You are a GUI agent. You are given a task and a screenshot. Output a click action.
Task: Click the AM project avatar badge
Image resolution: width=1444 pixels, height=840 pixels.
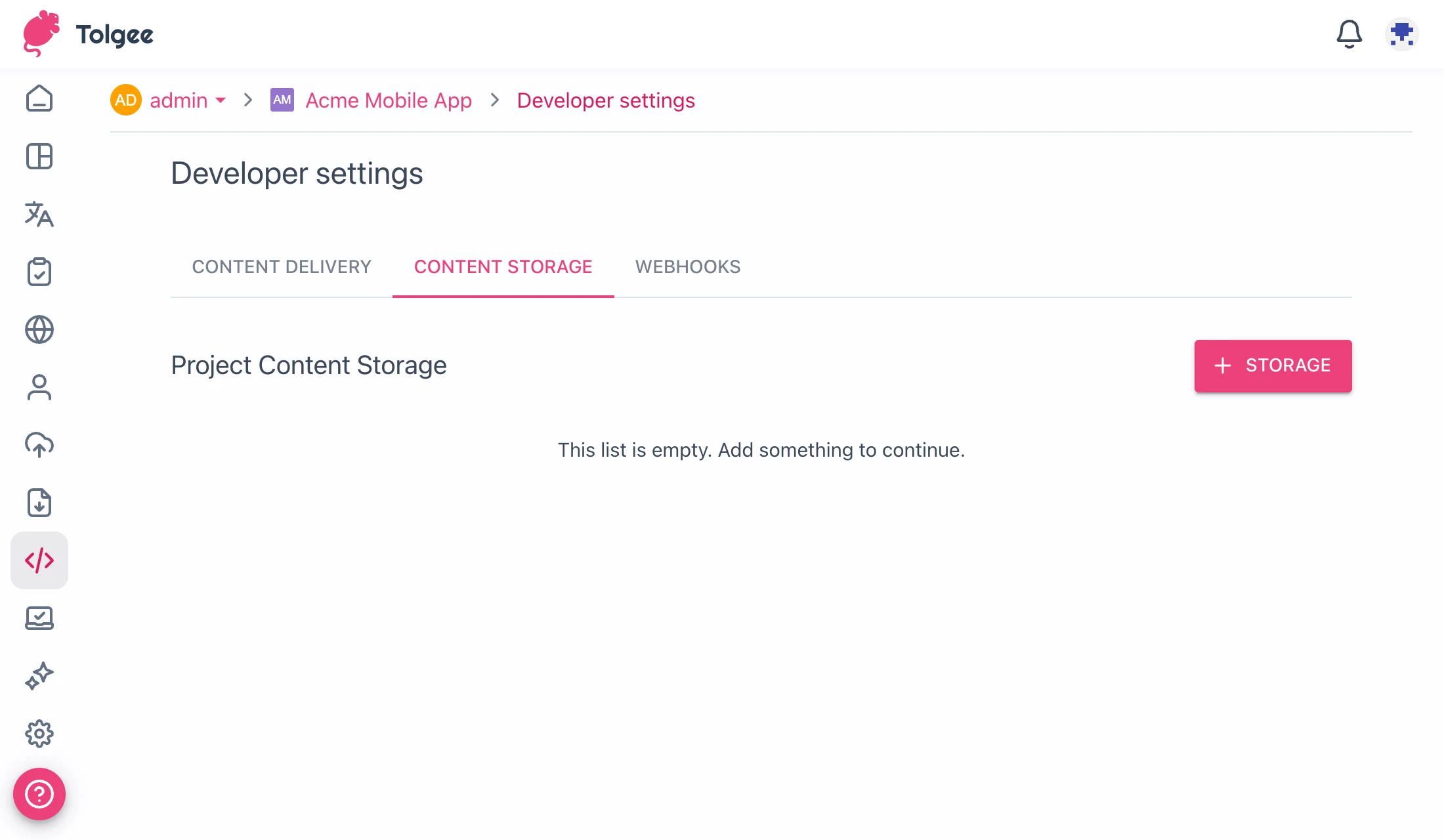tap(282, 100)
